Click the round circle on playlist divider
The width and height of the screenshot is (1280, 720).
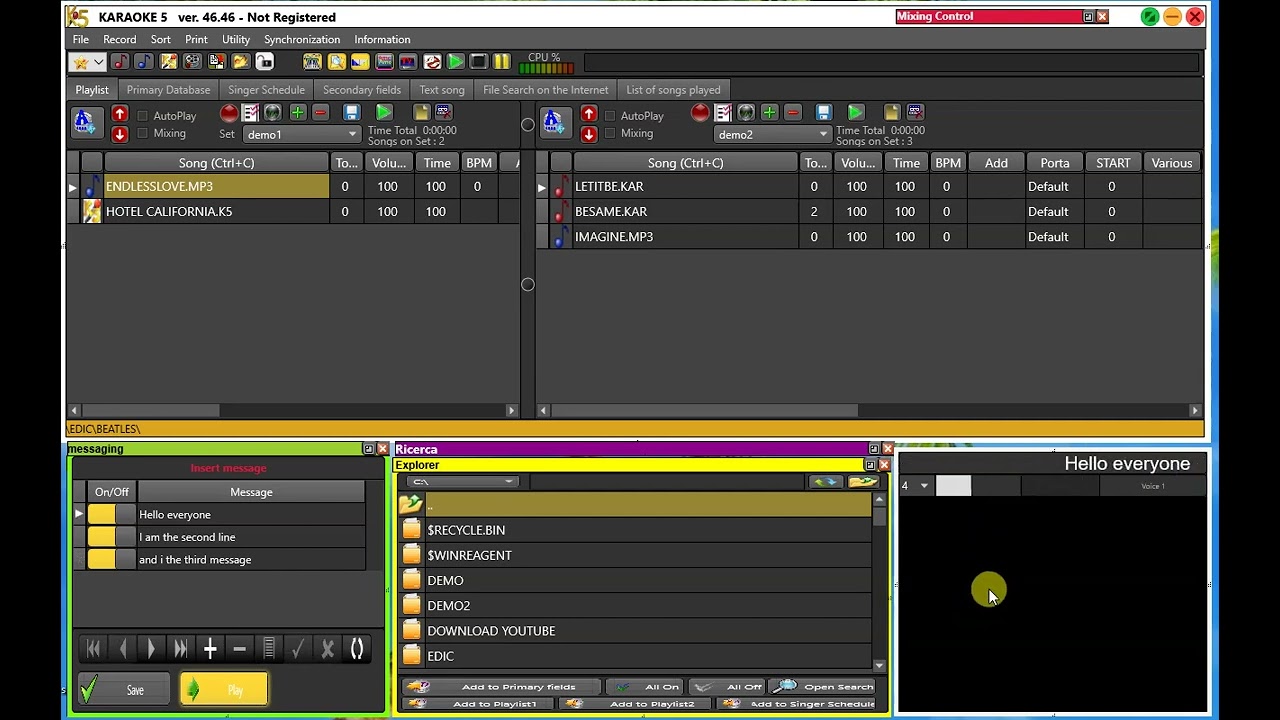(x=528, y=285)
